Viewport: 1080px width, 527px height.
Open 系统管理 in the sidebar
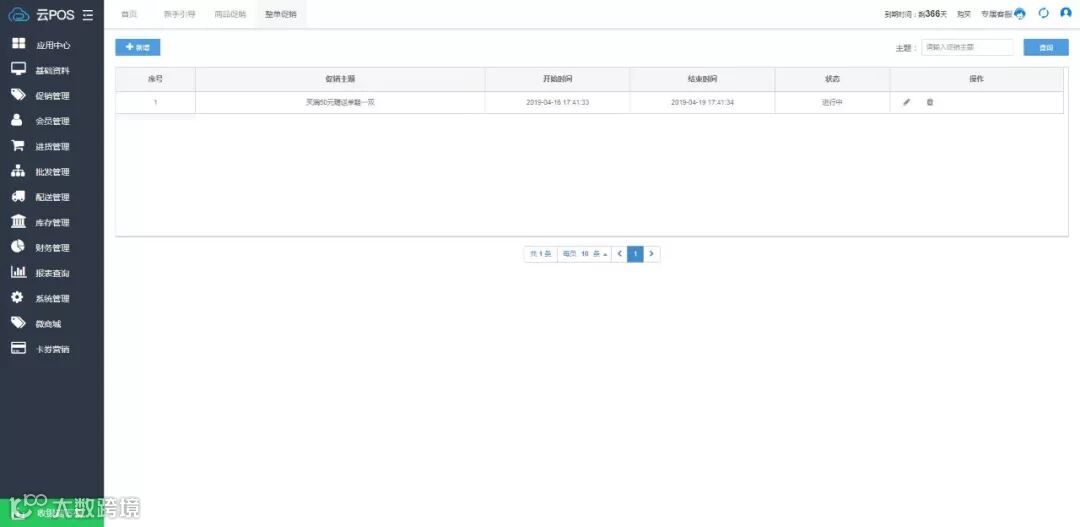pos(52,298)
